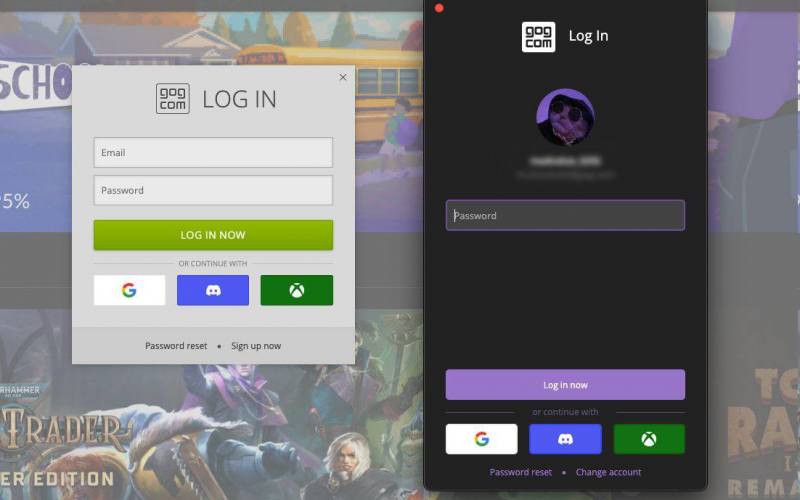Open Password reset link in light dialog
Viewport: 800px width, 500px height.
point(176,346)
